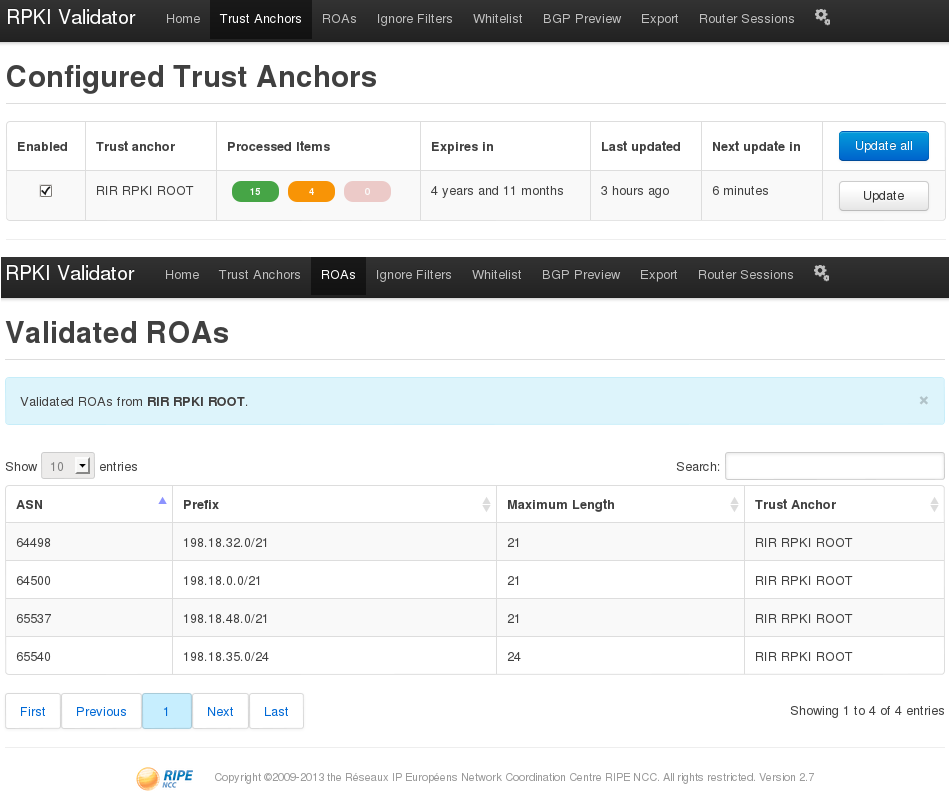Click Update button for RIR RPKI ROOT
Image resolution: width=949 pixels, height=799 pixels.
(x=883, y=196)
